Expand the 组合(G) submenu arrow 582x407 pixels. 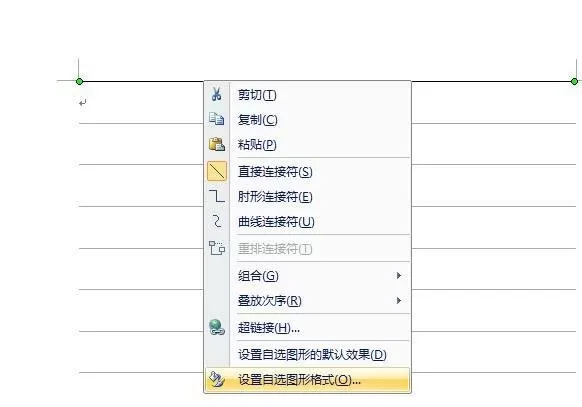tap(399, 275)
